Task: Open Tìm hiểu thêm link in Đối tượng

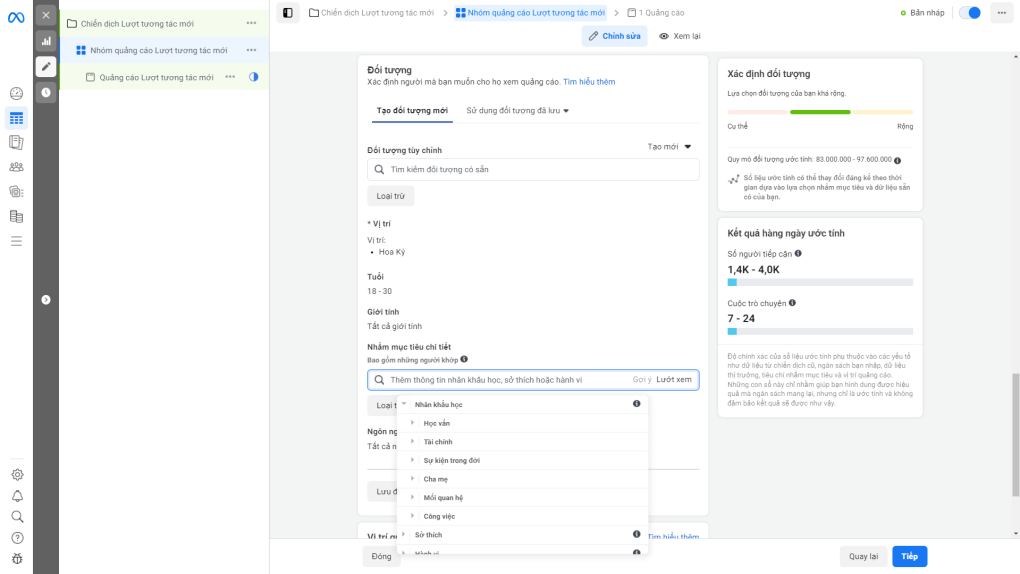Action: (589, 82)
